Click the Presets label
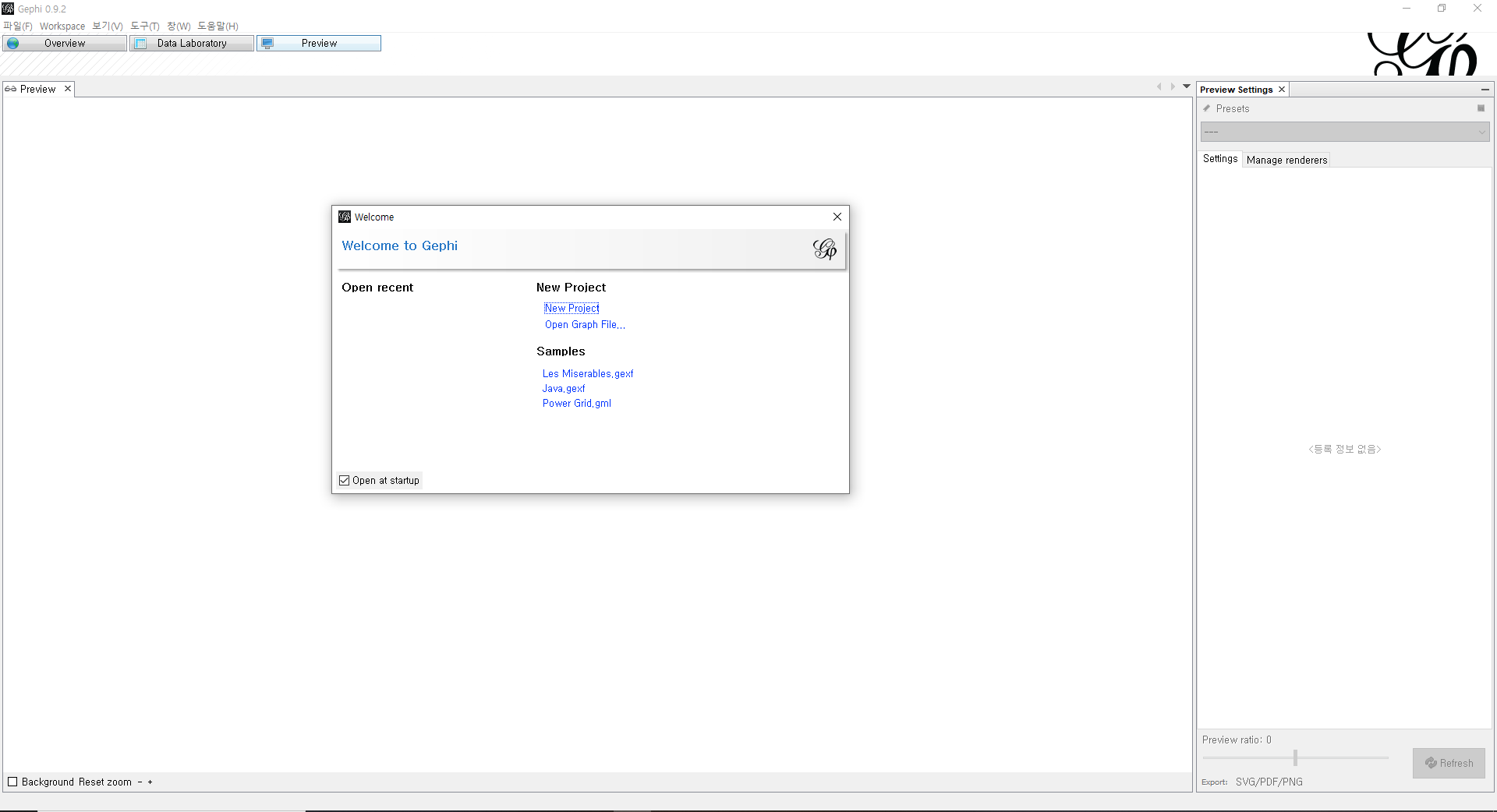The image size is (1497, 812). [x=1233, y=109]
